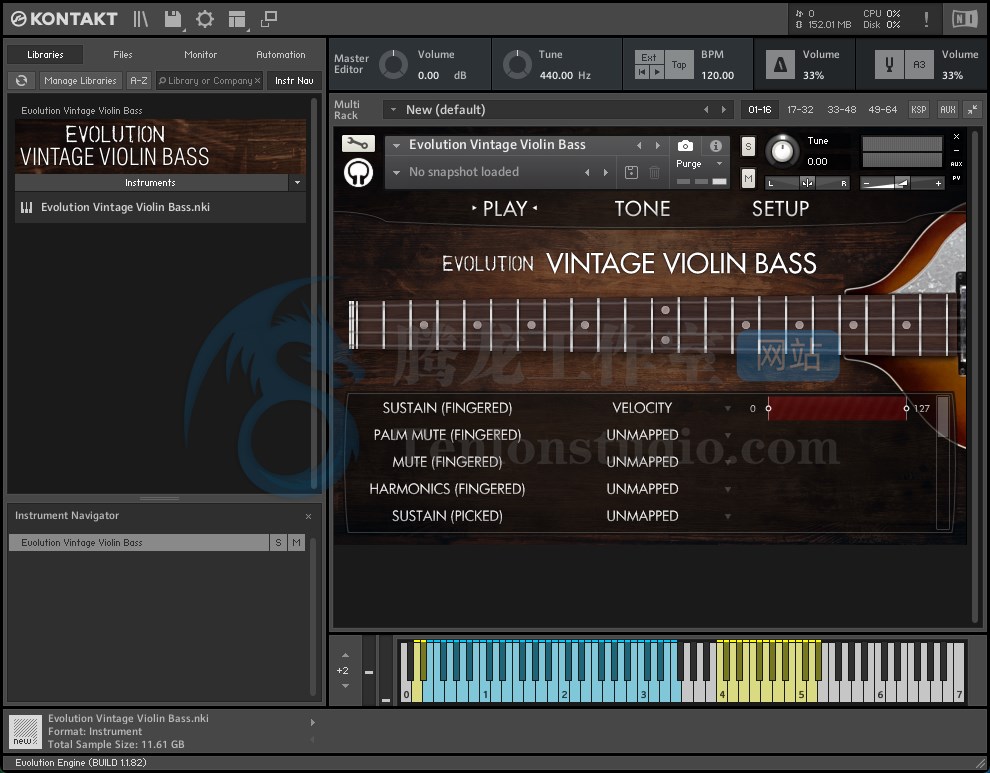Toggle A-Z library sorting
Screen dimensions: 990x773
click(x=139, y=81)
